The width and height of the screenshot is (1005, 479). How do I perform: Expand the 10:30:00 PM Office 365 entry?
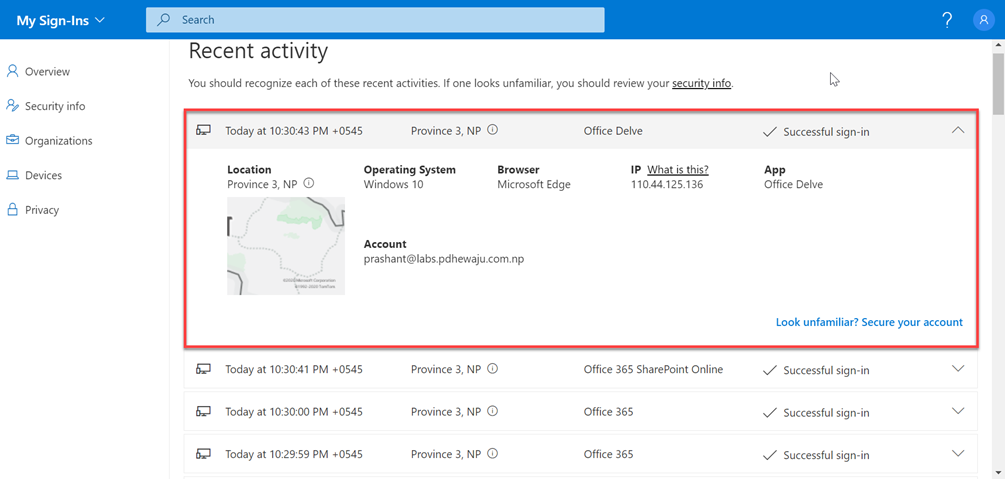[x=958, y=411]
